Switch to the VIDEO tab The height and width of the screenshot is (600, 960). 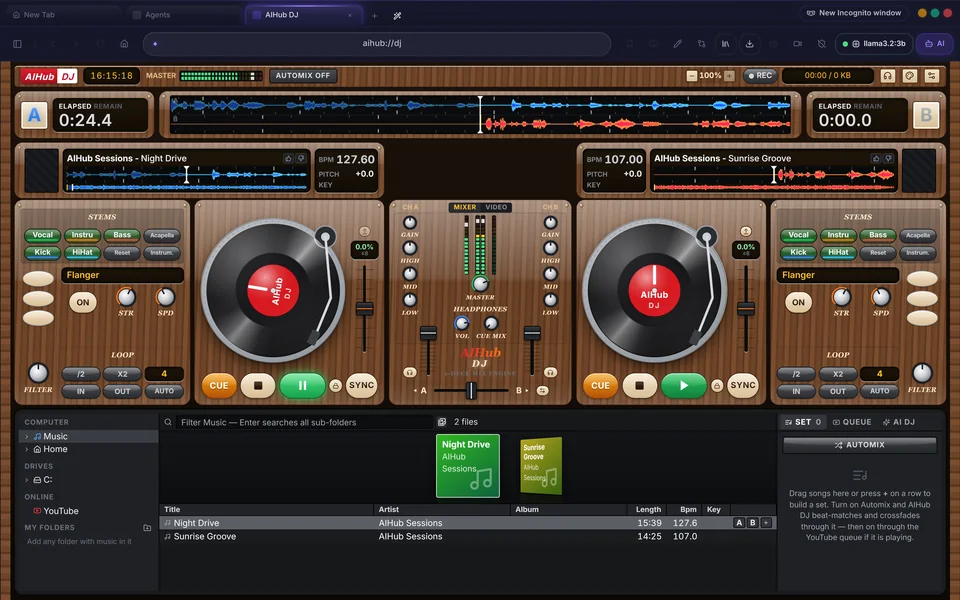pyautogui.click(x=496, y=208)
